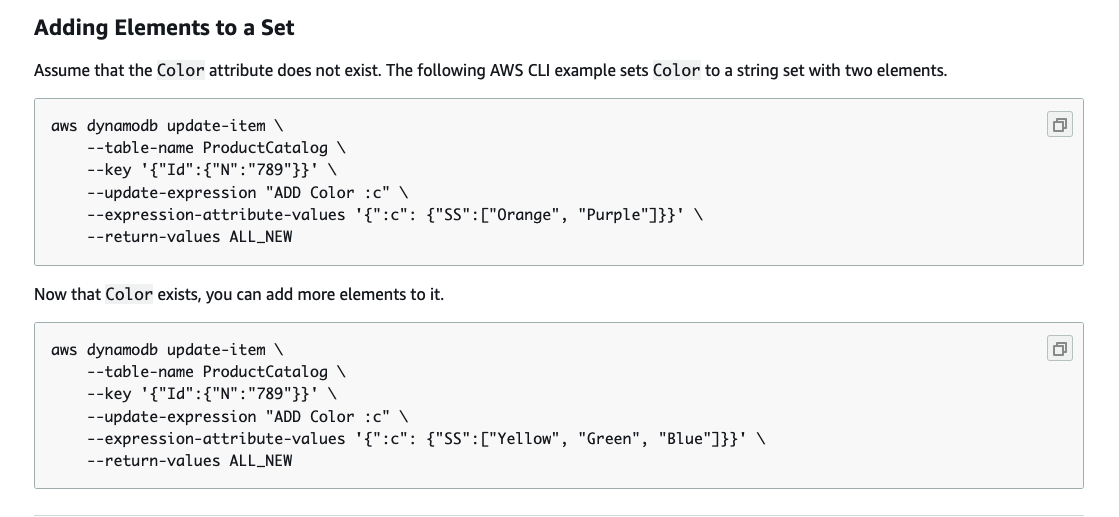Click the Yellow, Green, Blue expression-attribute-values line

[426, 438]
